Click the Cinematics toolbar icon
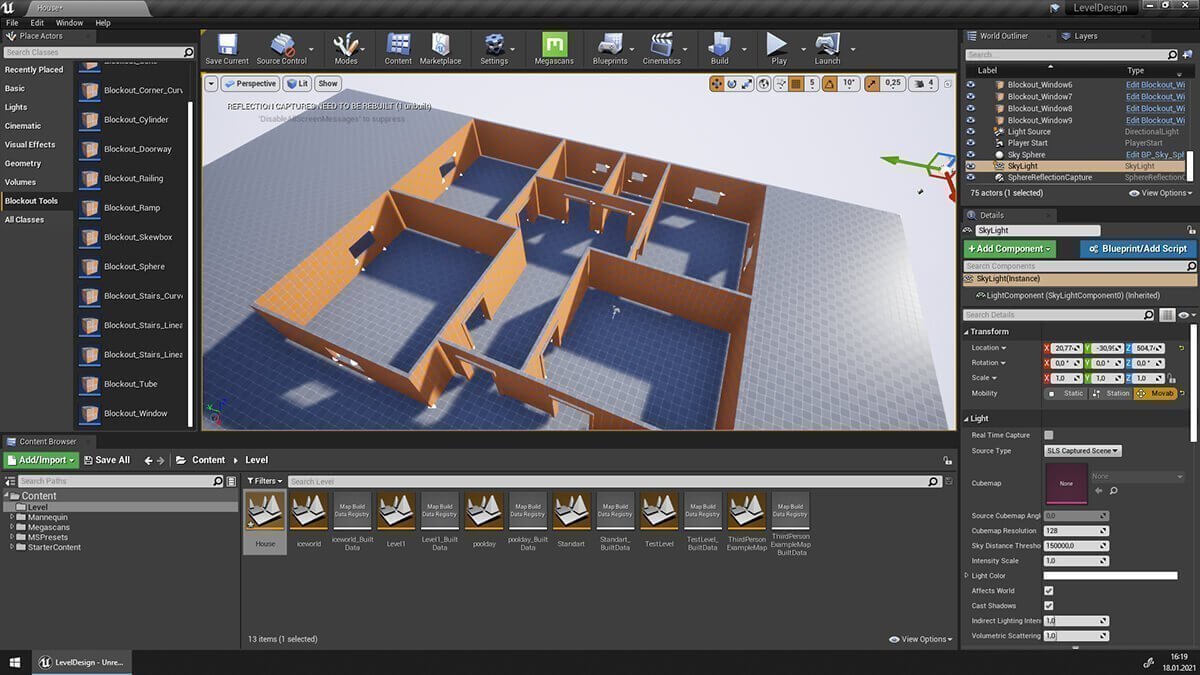The width and height of the screenshot is (1200, 675). coord(661,46)
